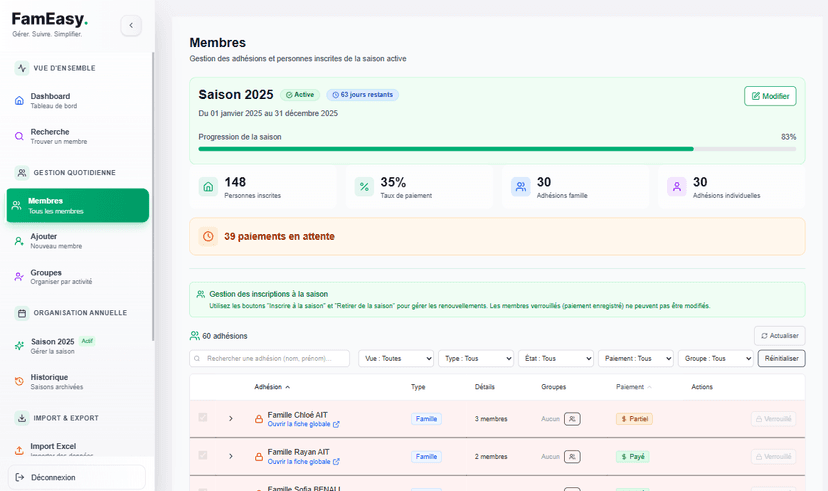
Task: Open fiche globale link for Famille Chloé AIT
Action: coord(304,424)
